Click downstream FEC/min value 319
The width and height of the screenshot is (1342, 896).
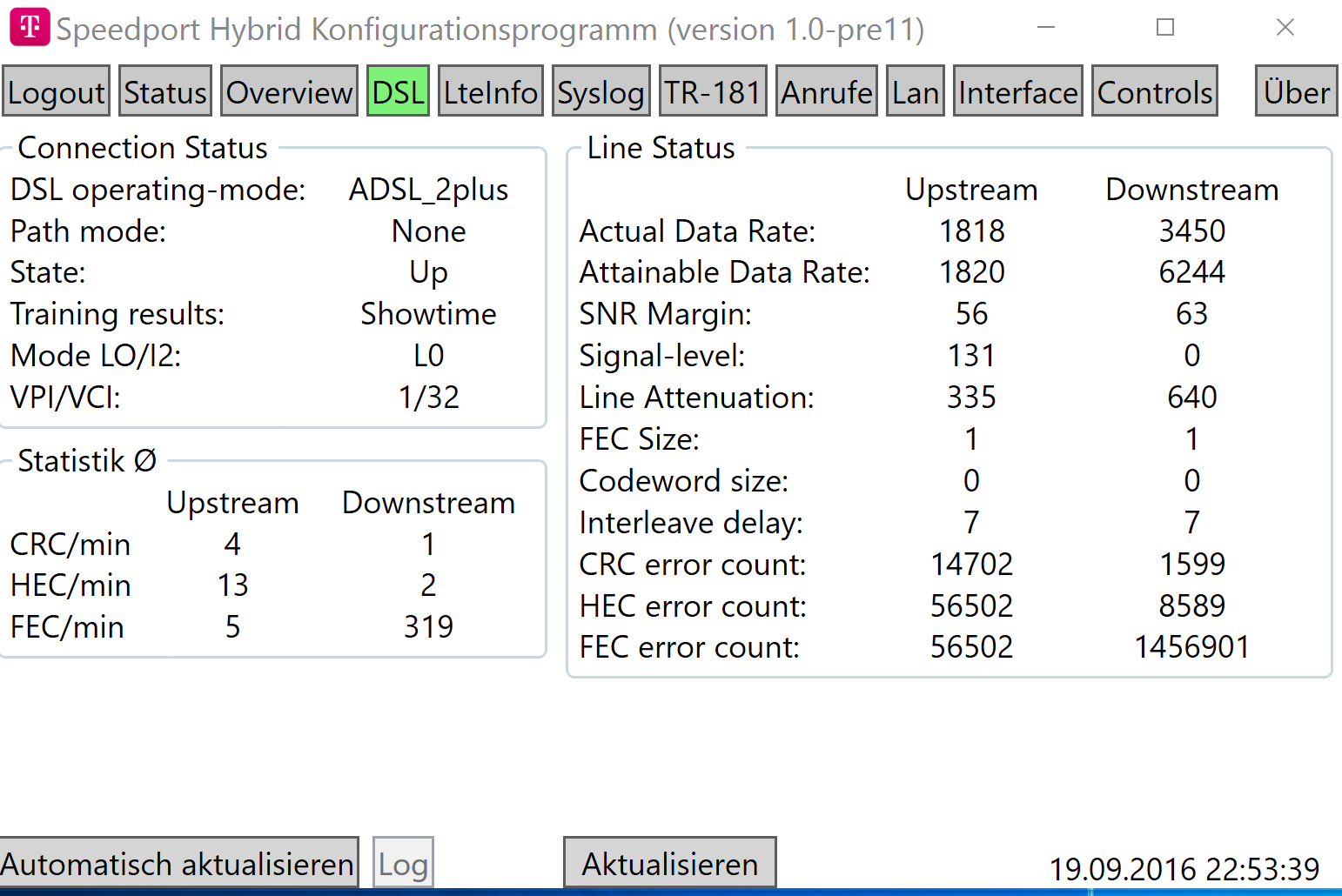(x=428, y=627)
